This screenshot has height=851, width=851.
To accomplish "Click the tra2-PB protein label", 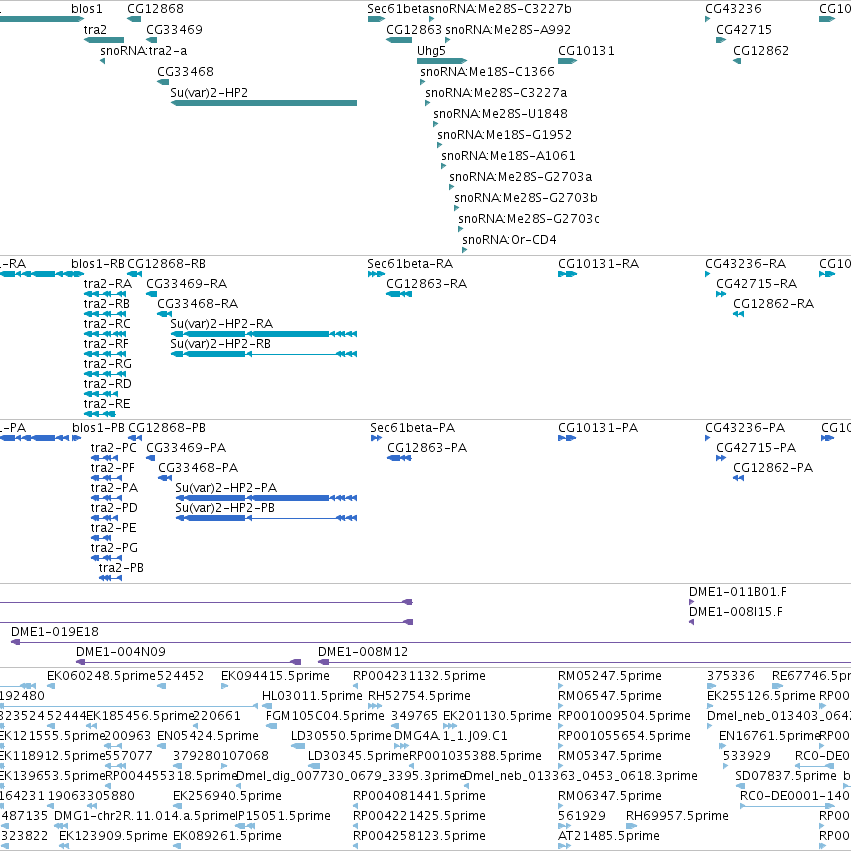I will coord(121,568).
